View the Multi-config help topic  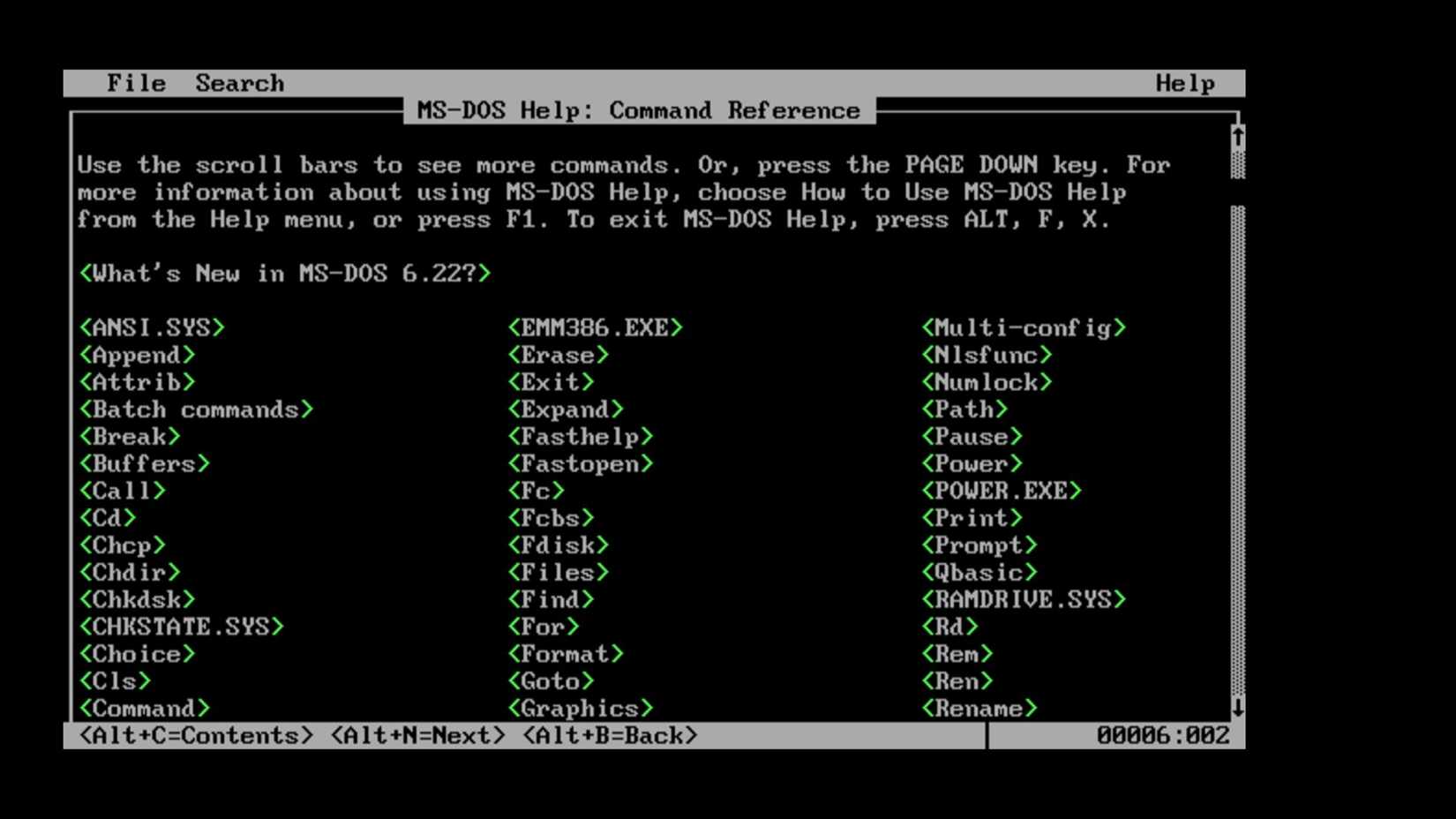[1024, 327]
